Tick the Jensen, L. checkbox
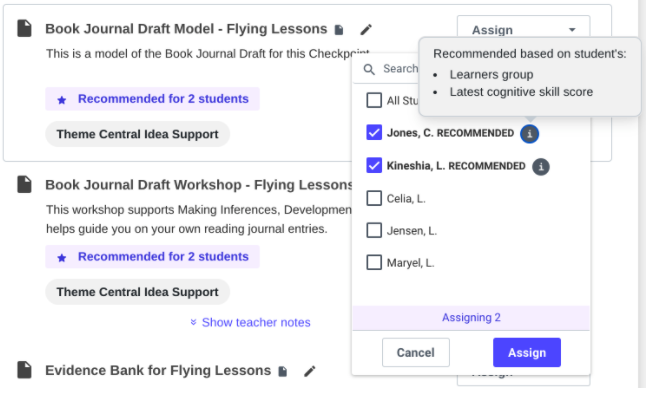659x406 pixels. click(374, 230)
